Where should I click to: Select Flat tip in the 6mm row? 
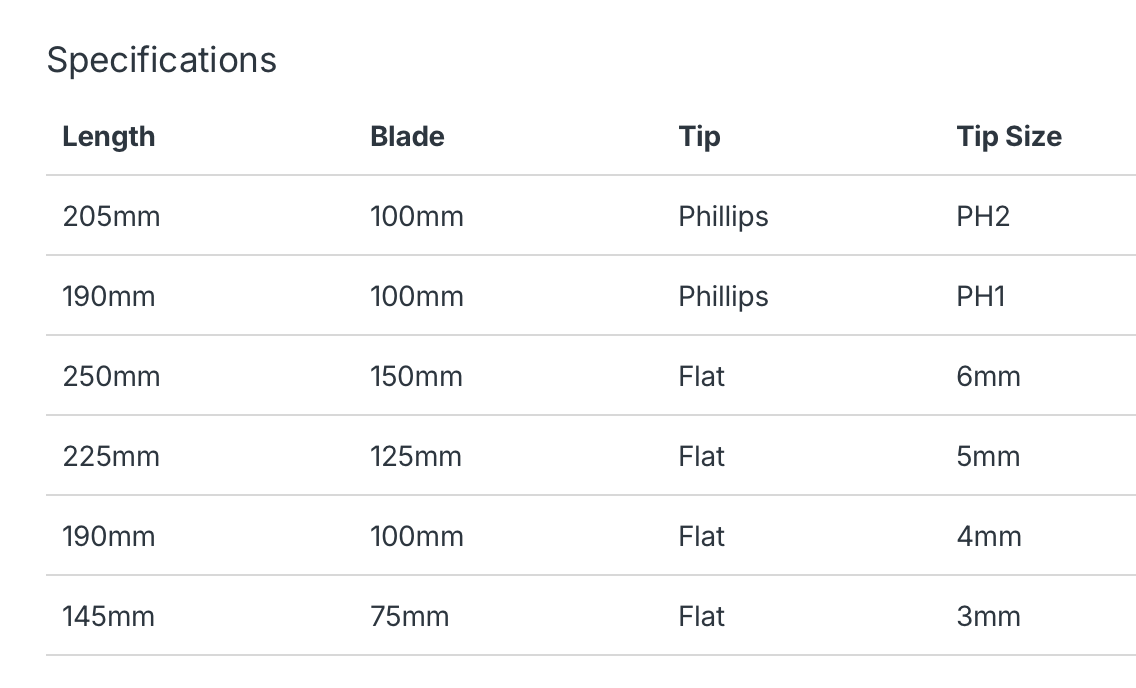pyautogui.click(x=701, y=376)
